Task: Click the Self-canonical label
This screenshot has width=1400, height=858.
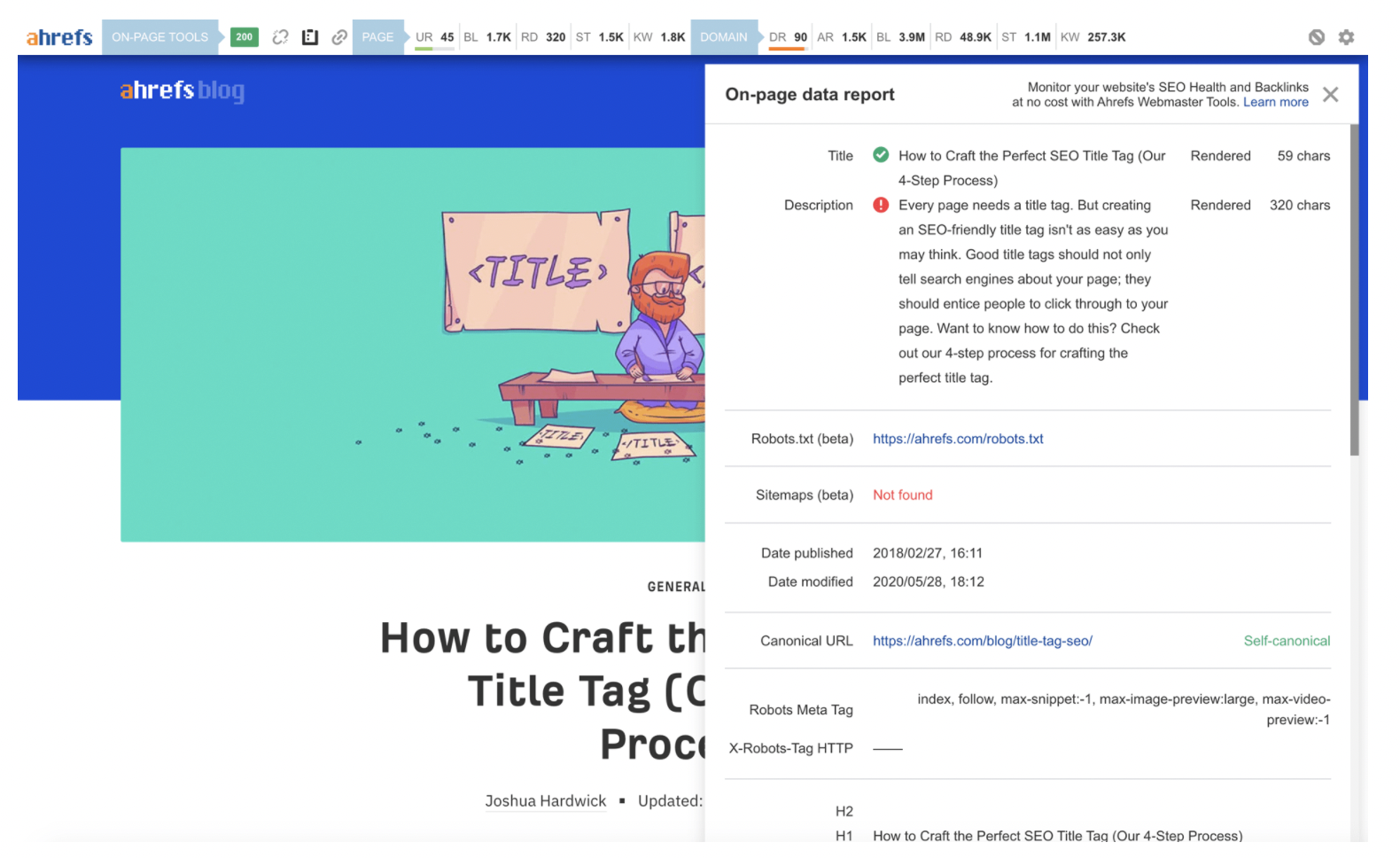Action: click(1287, 641)
